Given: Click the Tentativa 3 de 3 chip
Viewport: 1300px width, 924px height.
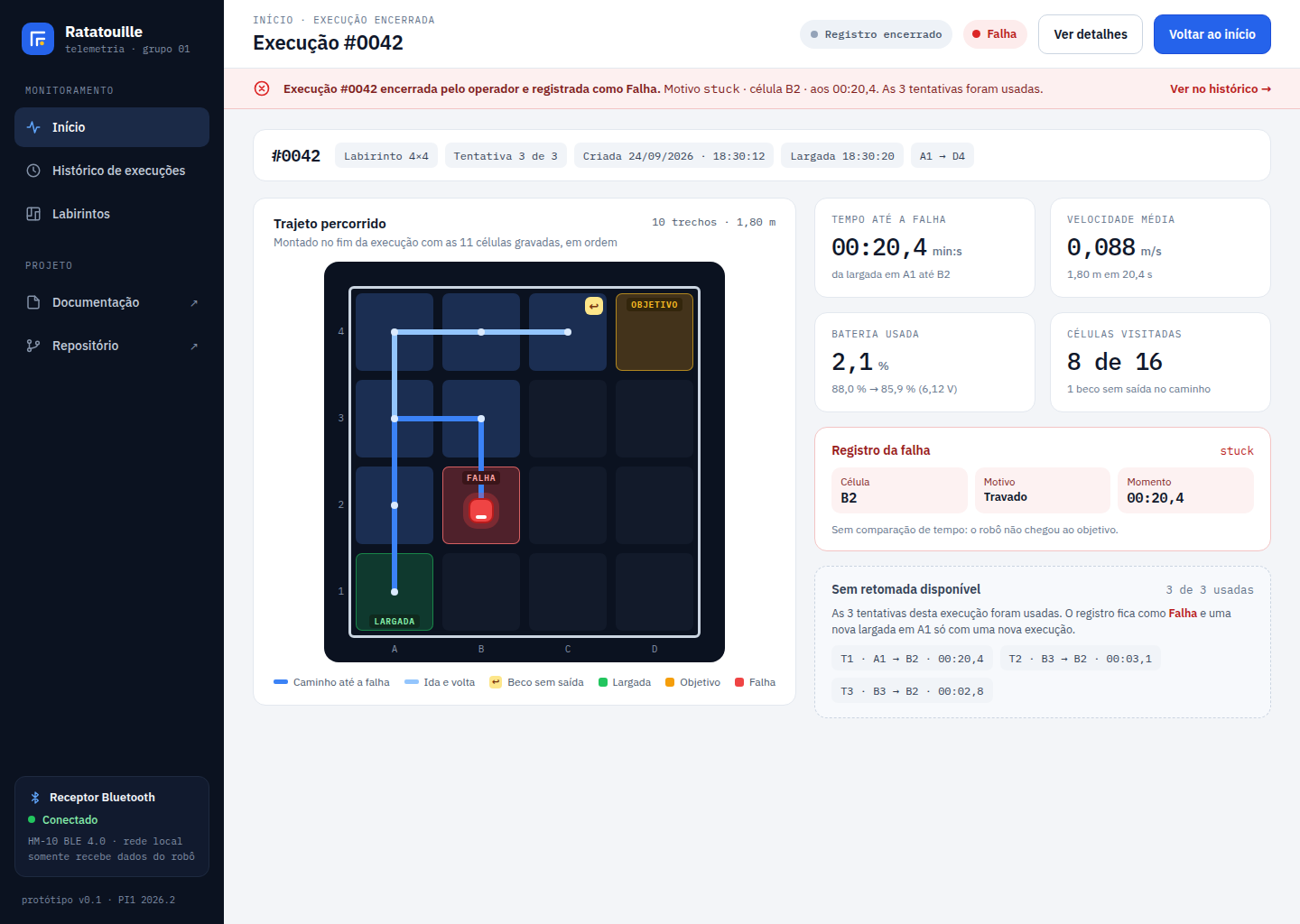Looking at the screenshot, I should [506, 156].
